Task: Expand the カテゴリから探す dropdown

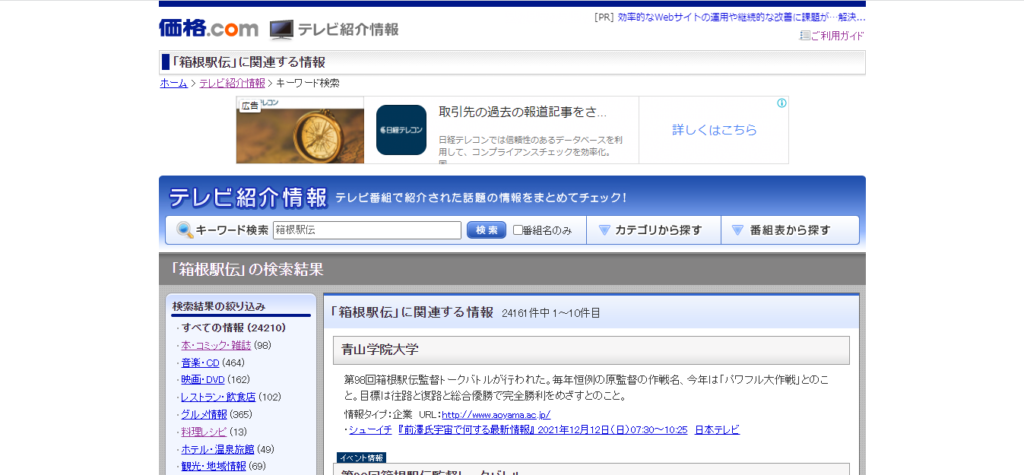Action: click(653, 230)
